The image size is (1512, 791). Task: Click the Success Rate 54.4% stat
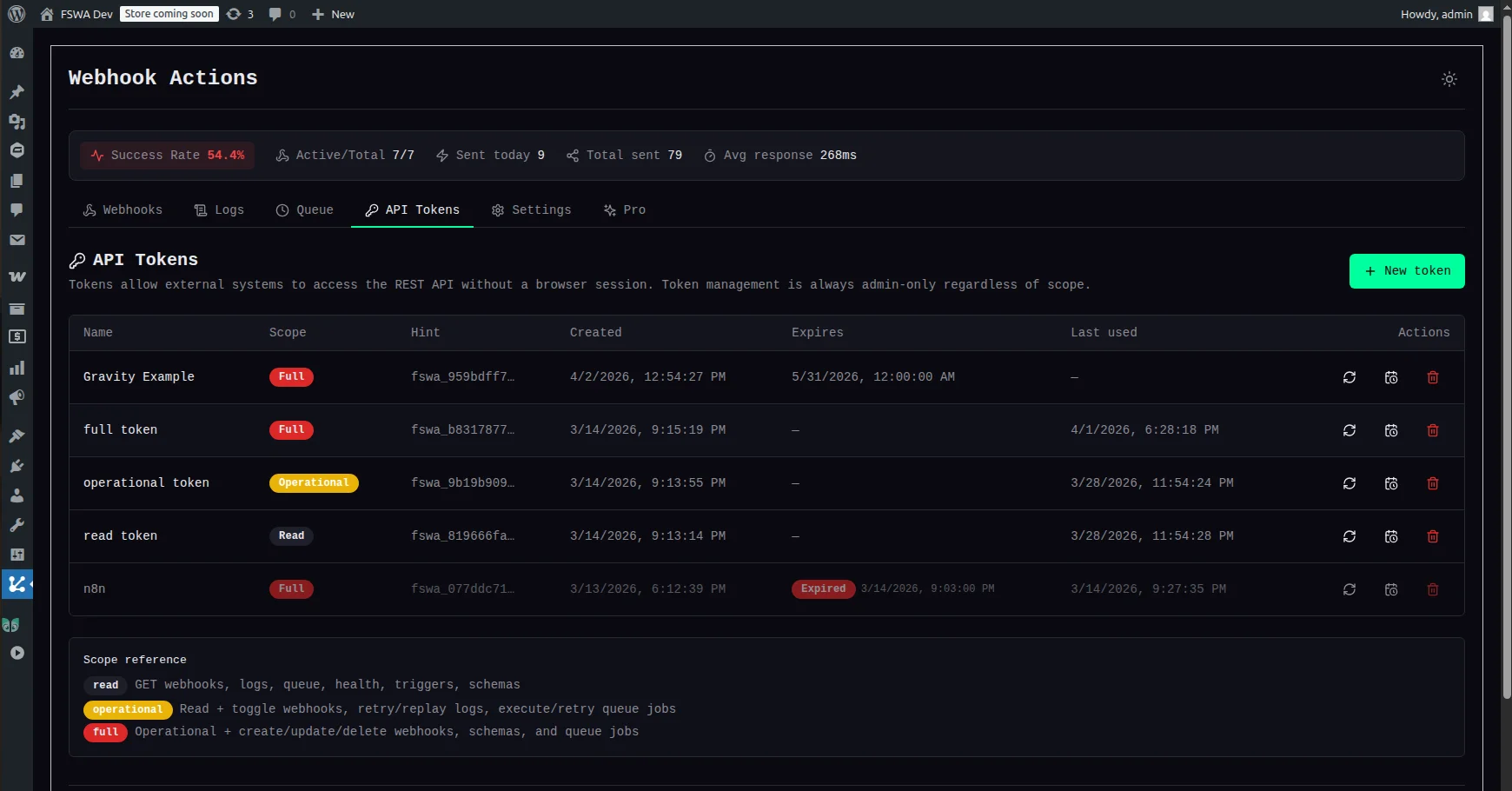pos(168,156)
